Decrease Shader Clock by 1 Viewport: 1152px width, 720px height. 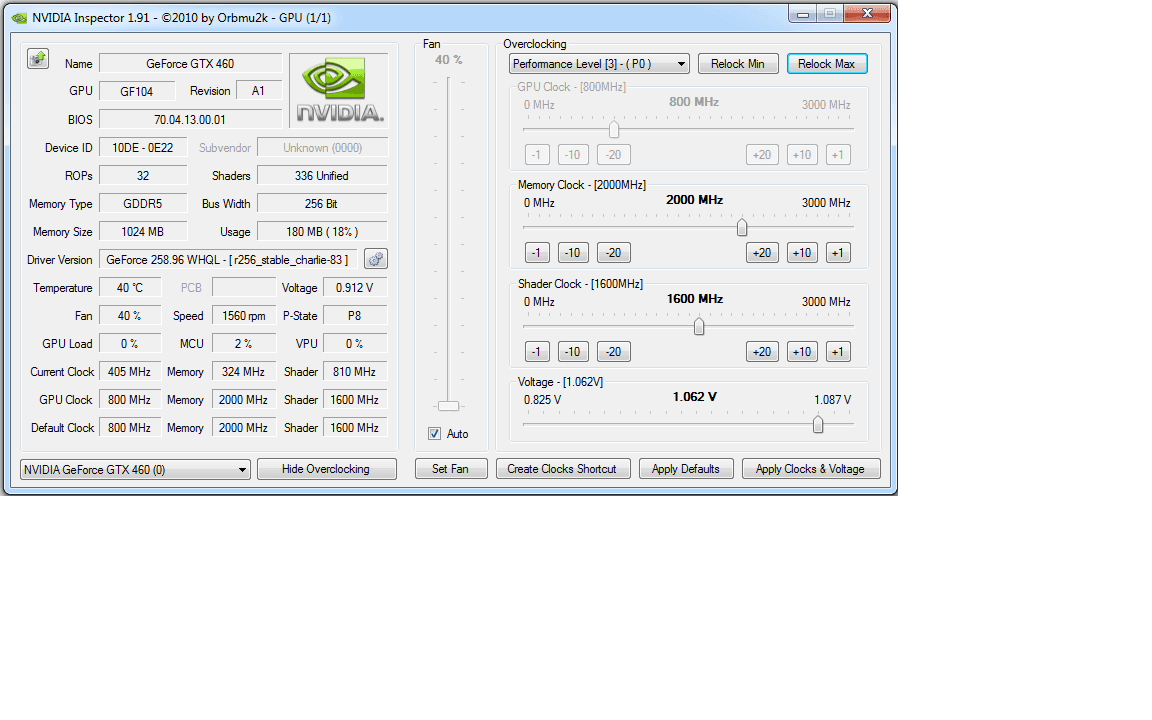pos(536,352)
